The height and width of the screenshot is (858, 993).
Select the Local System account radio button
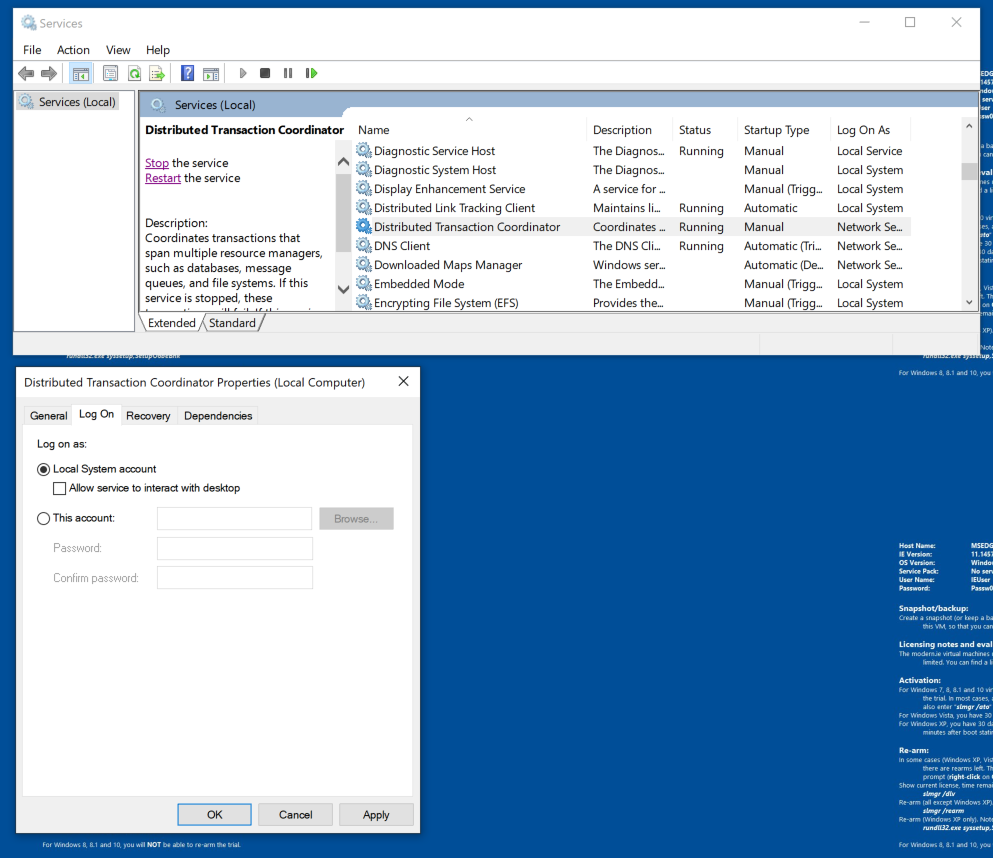click(43, 469)
